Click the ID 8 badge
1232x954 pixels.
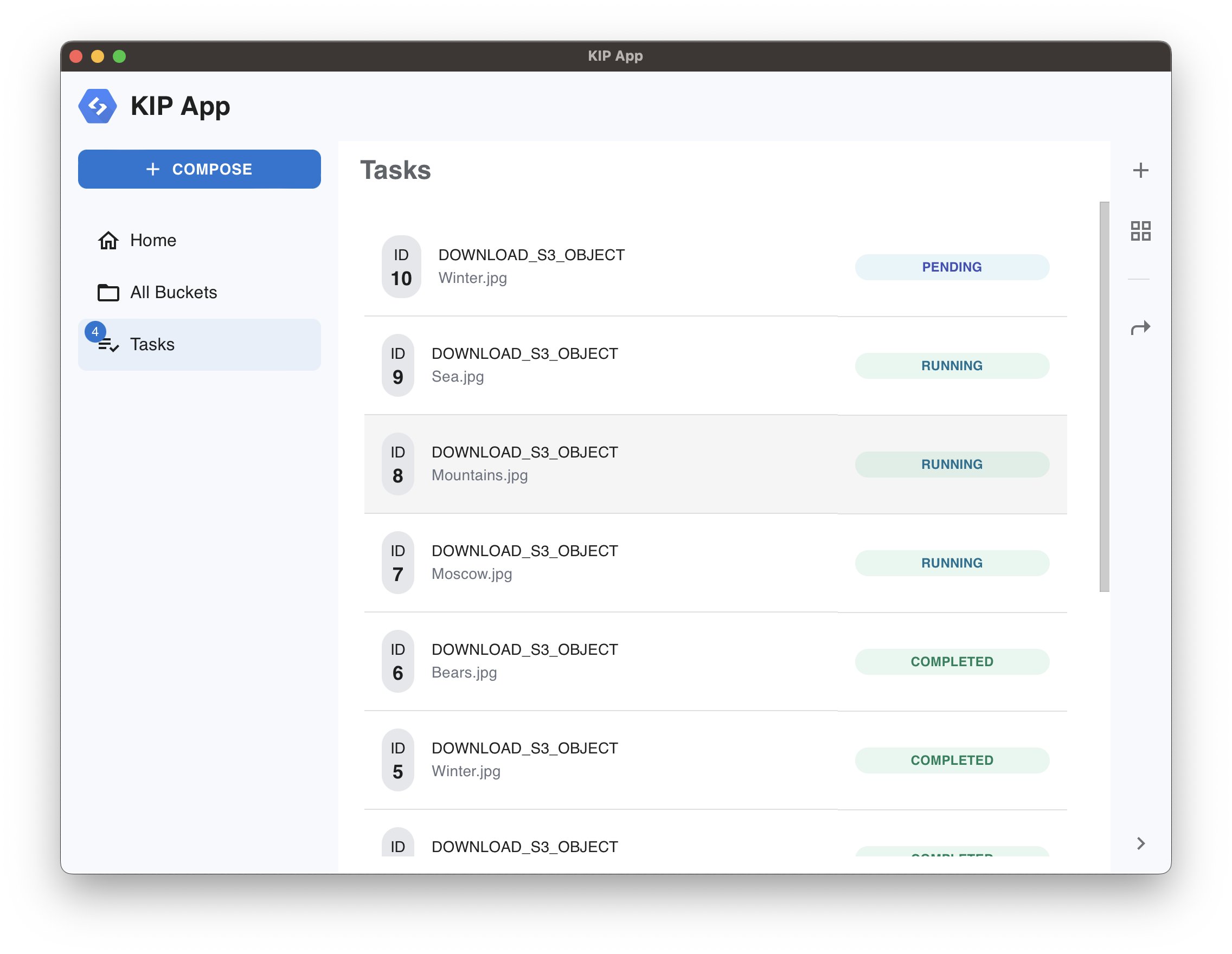click(397, 464)
